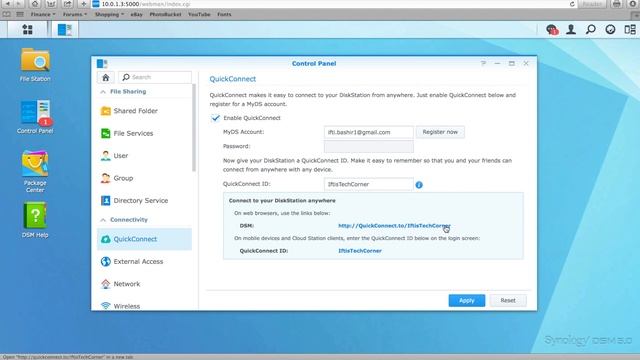The width and height of the screenshot is (640, 360).
Task: Open the YouTube bookmark
Action: [x=199, y=14]
